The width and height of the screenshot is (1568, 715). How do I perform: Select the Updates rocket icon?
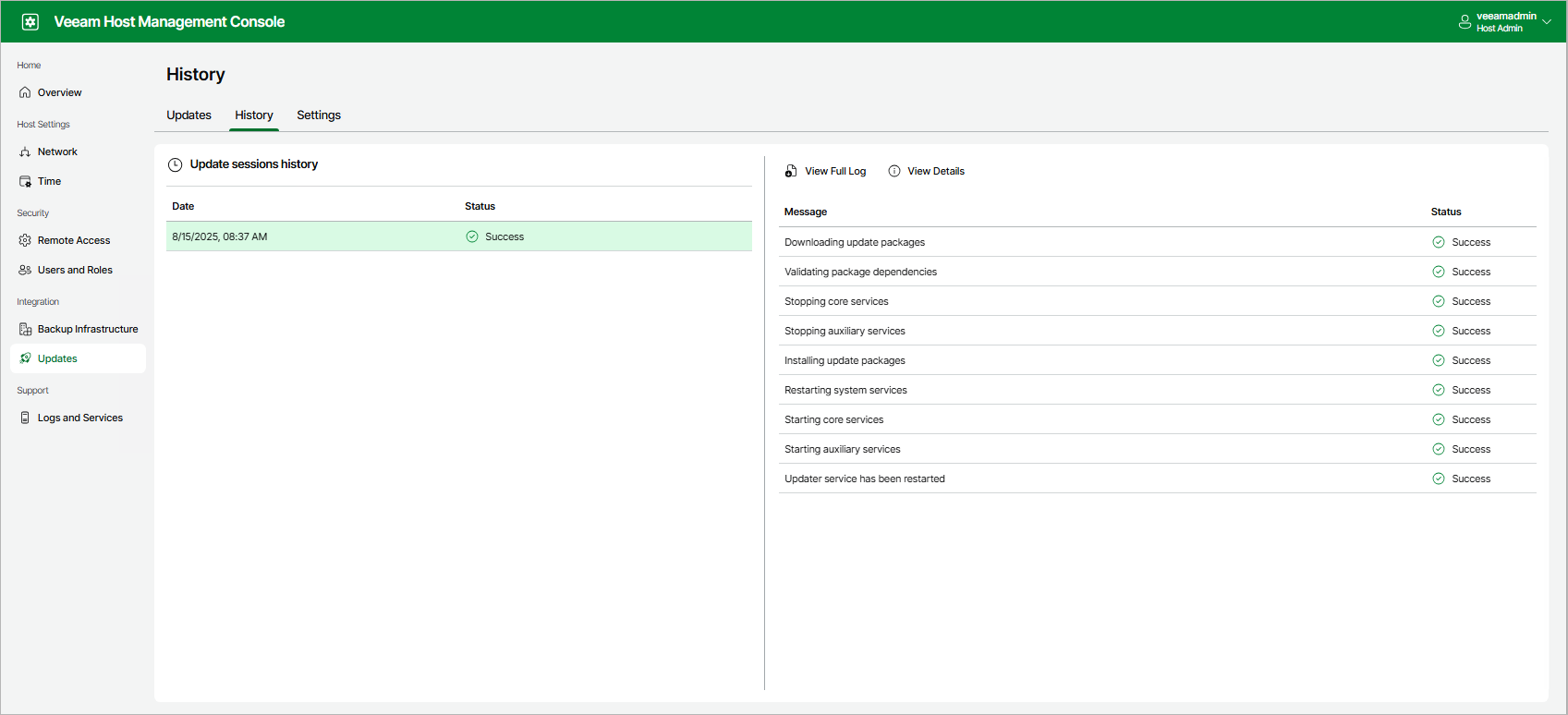click(25, 358)
